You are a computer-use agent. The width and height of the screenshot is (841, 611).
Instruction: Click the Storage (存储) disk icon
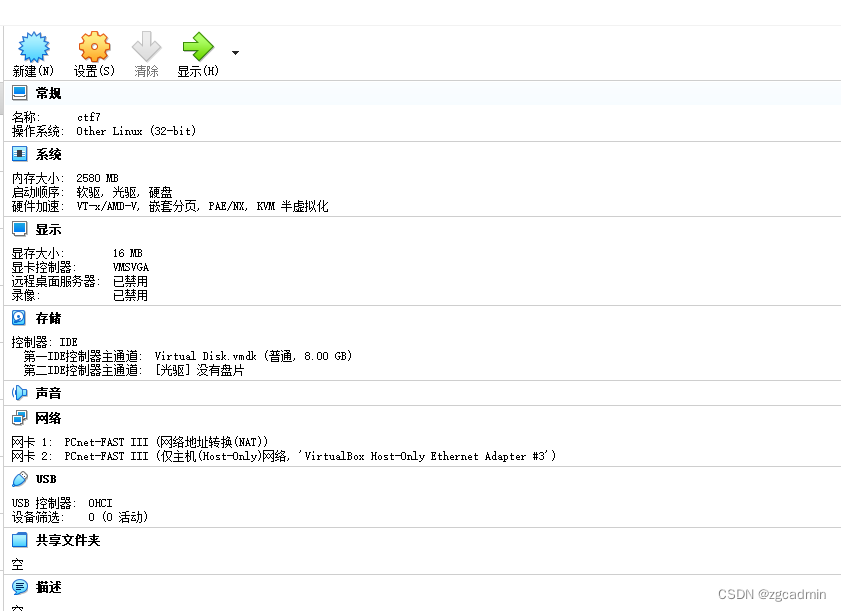19,318
